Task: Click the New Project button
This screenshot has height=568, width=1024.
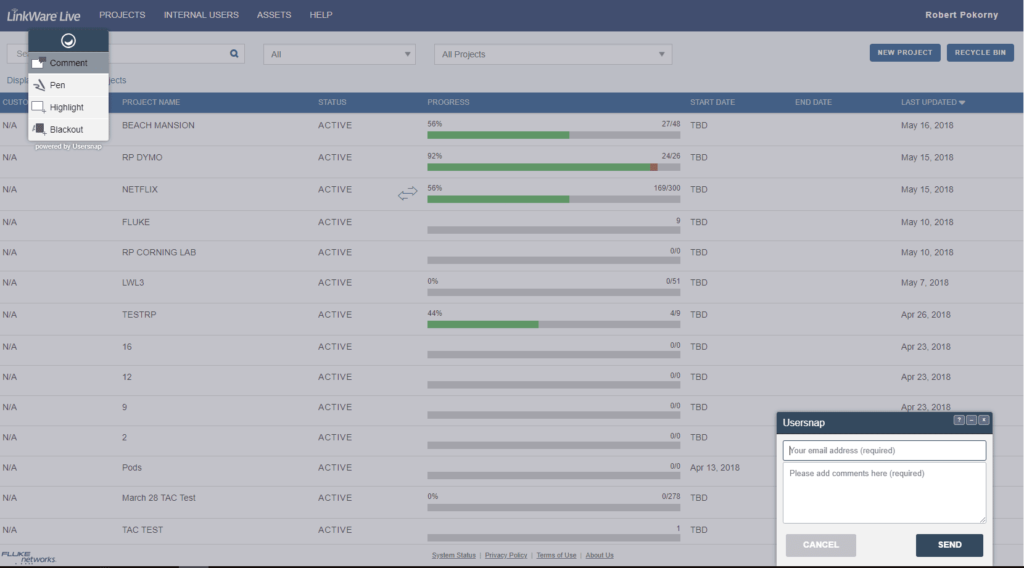Action: click(x=905, y=53)
